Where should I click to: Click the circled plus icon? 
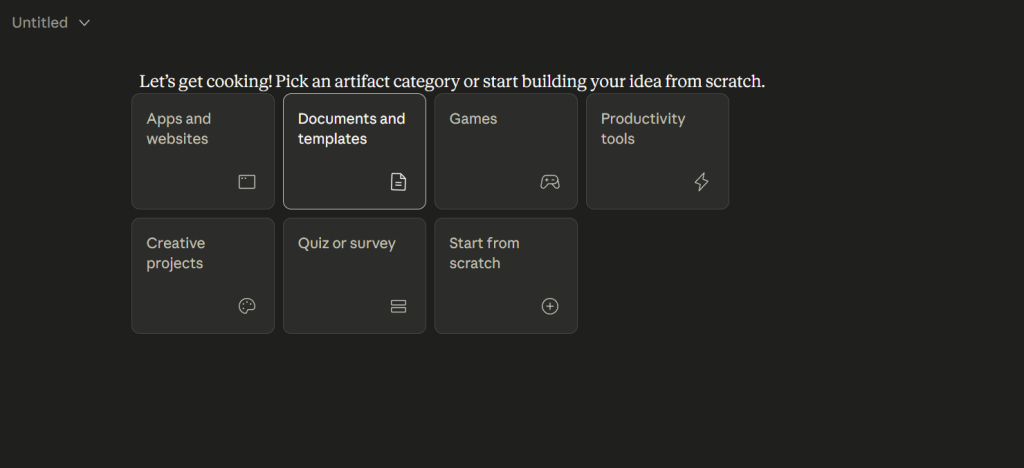click(x=550, y=306)
